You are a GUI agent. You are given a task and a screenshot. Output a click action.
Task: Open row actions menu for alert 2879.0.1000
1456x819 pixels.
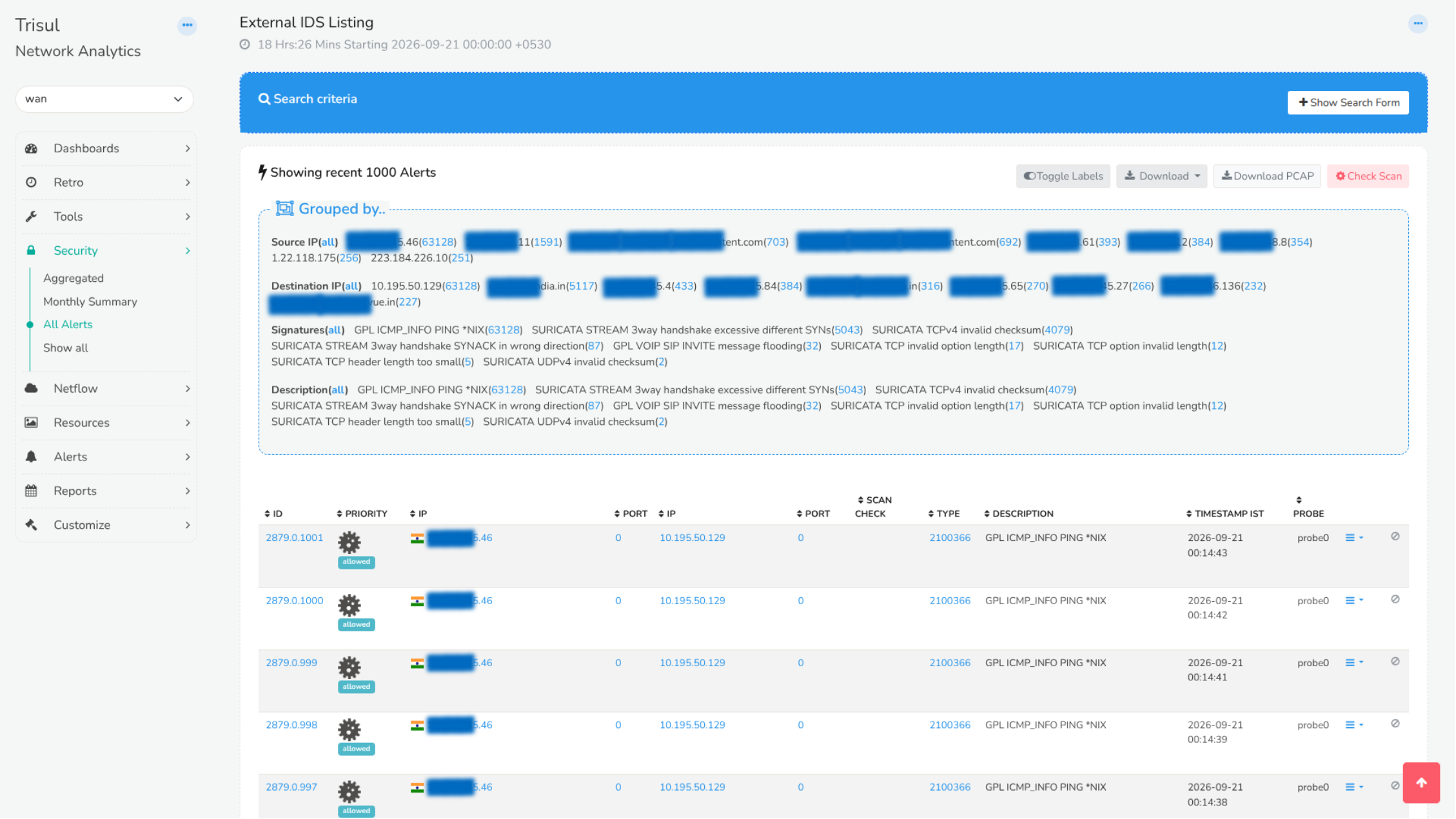pos(1354,600)
